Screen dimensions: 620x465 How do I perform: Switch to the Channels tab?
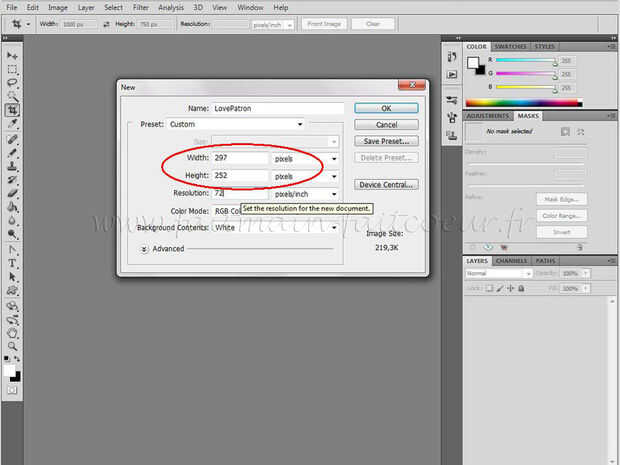click(511, 261)
